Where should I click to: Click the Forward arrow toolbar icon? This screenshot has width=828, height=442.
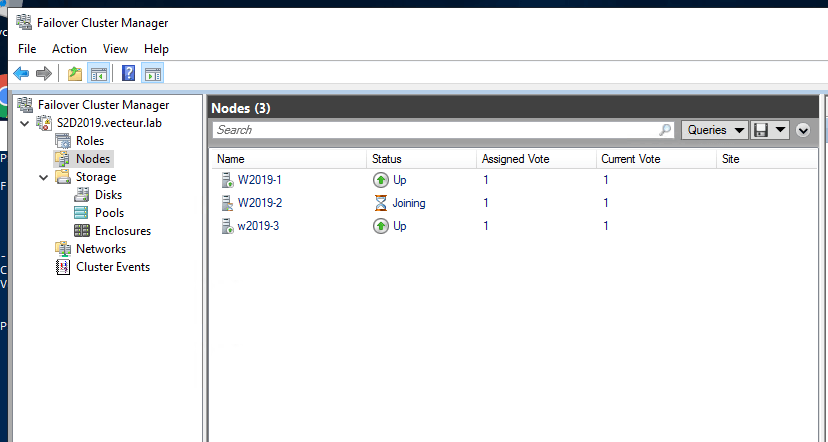click(43, 73)
